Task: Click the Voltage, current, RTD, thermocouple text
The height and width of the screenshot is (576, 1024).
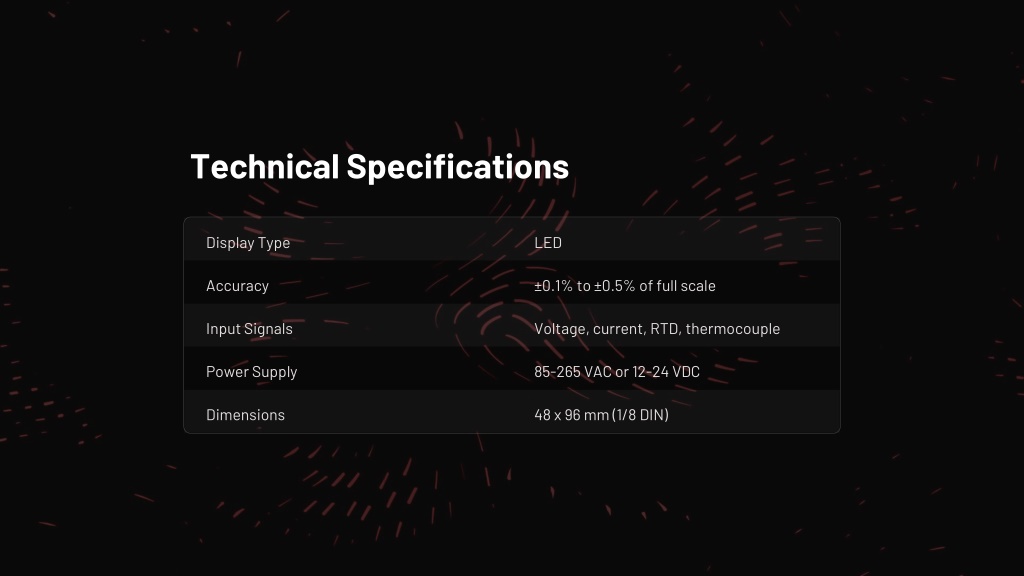Action: (657, 329)
